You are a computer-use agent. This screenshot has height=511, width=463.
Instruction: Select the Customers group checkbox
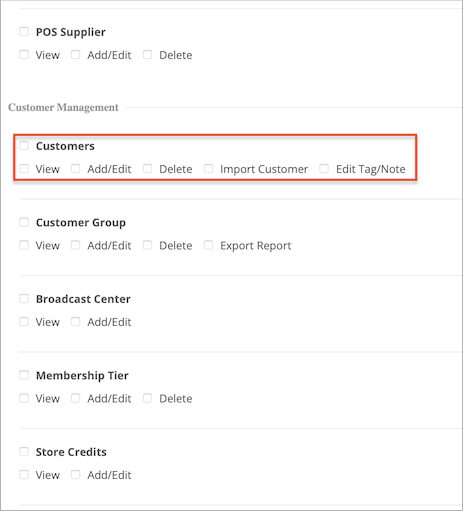24,146
